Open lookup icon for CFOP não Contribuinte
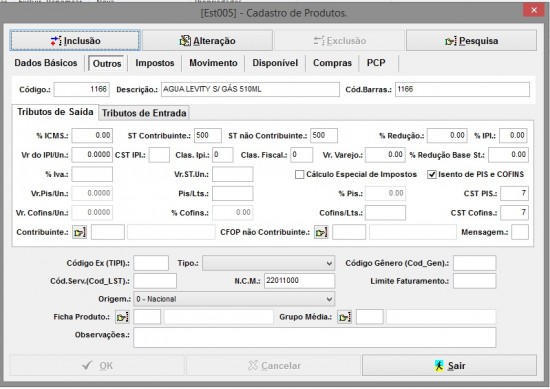 (321, 232)
